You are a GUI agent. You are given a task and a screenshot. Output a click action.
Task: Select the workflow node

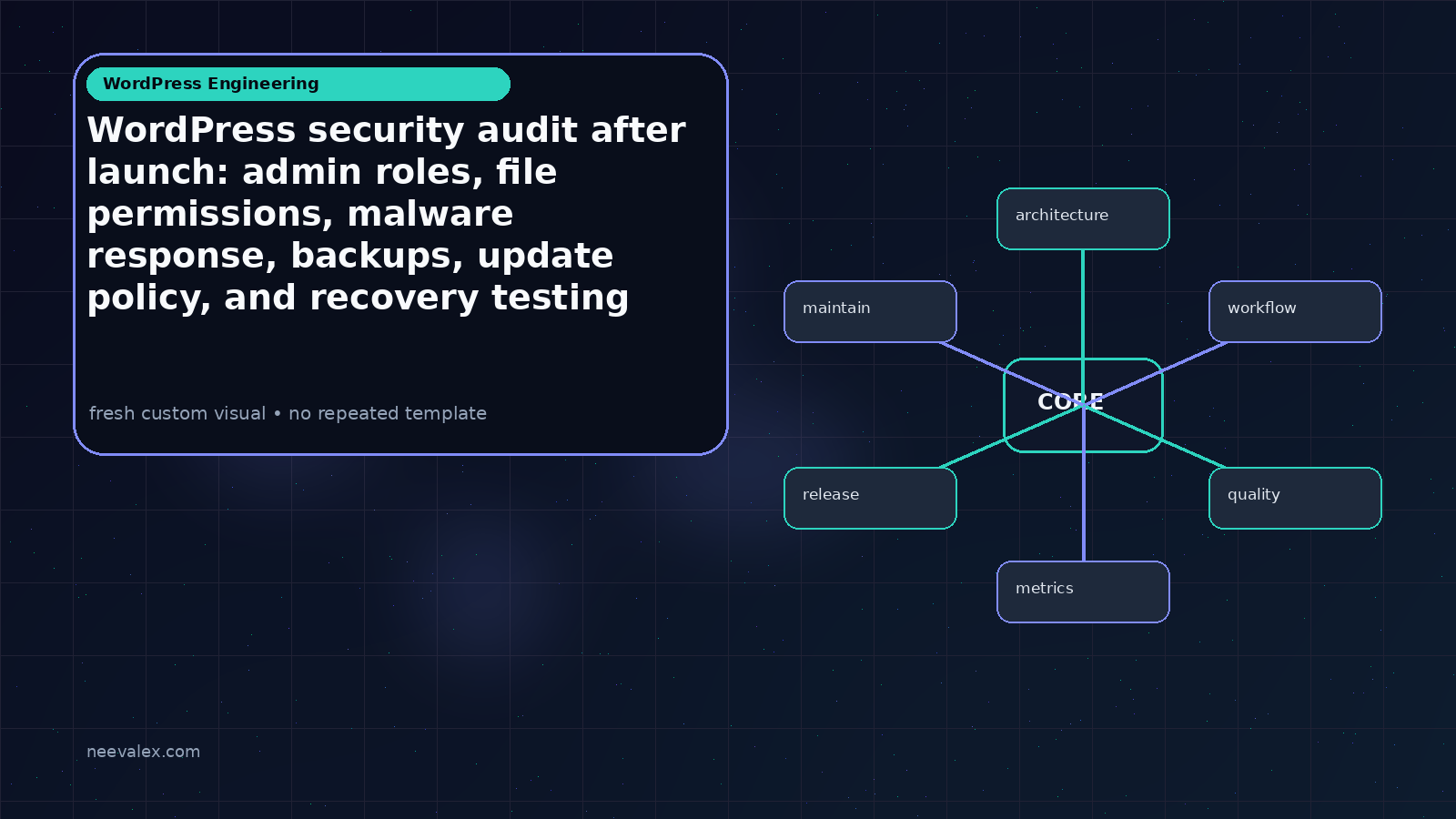coord(1295,311)
